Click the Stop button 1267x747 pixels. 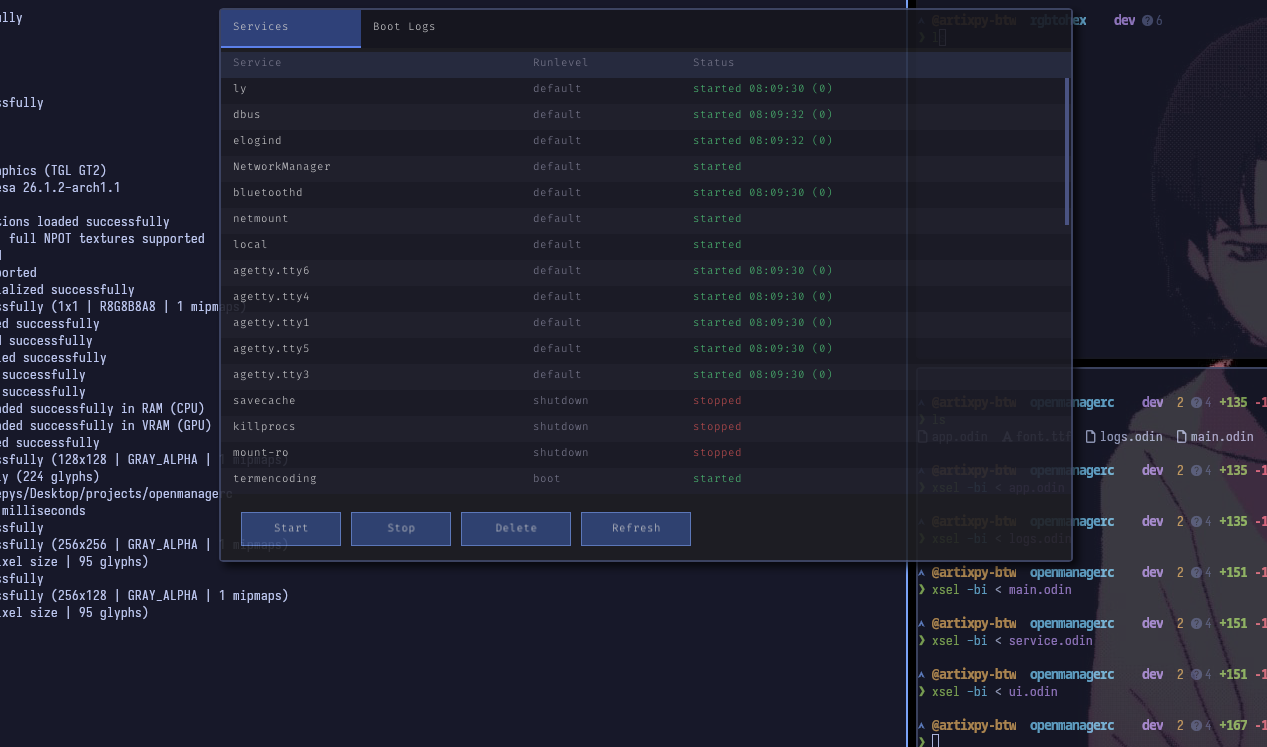401,528
